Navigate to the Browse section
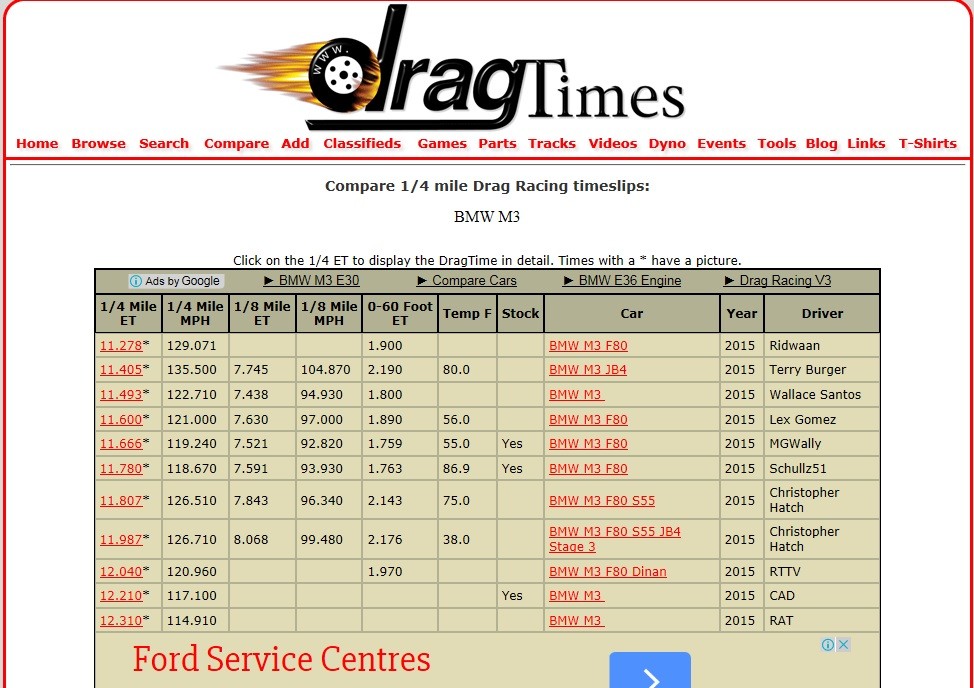Screen dimensions: 974x688 click(98, 143)
